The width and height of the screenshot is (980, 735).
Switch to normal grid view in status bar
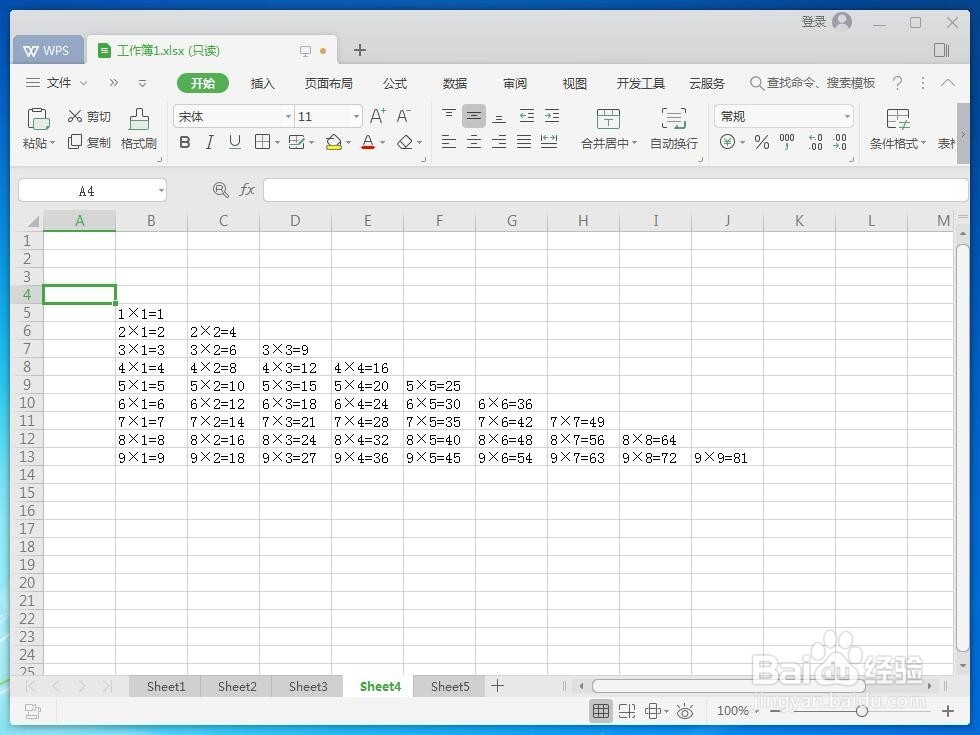tap(601, 711)
